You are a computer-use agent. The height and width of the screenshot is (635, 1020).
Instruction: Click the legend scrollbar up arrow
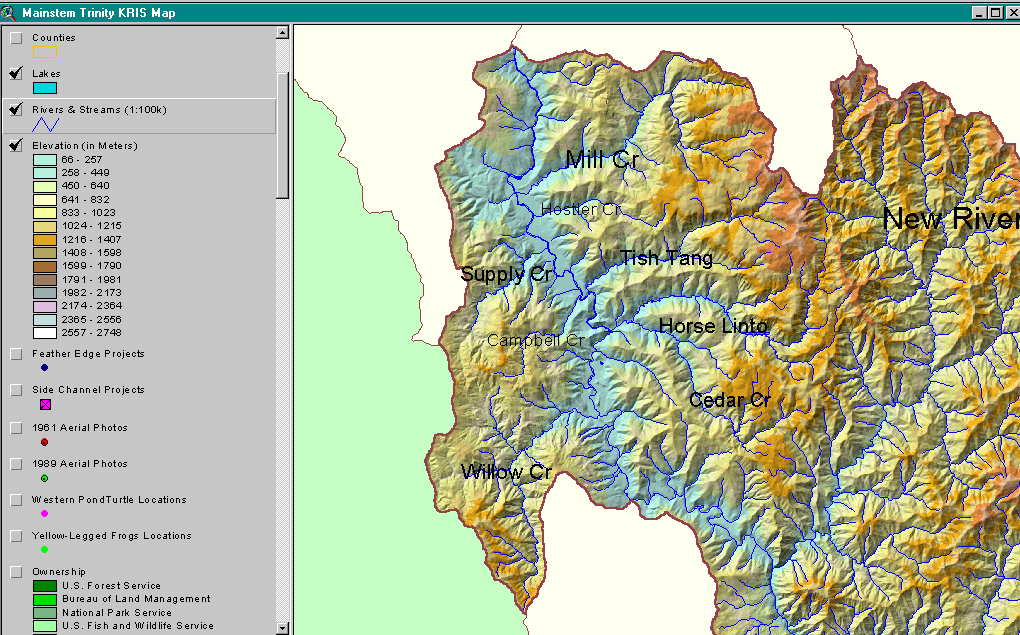(x=282, y=33)
